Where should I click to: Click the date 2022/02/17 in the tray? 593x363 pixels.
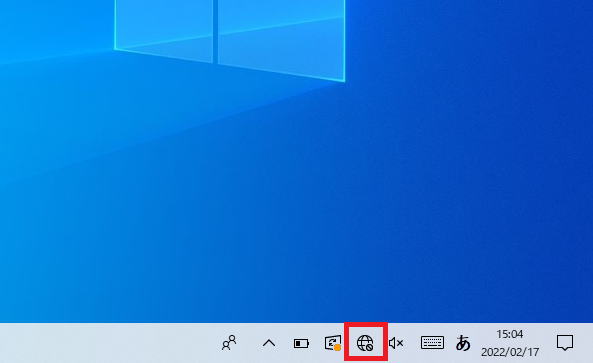tap(510, 352)
